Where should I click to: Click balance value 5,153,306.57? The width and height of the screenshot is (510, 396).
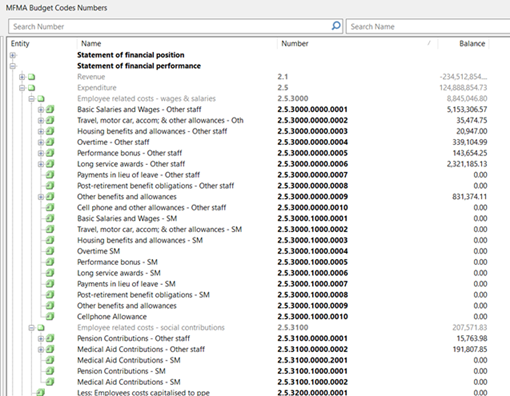pos(467,110)
